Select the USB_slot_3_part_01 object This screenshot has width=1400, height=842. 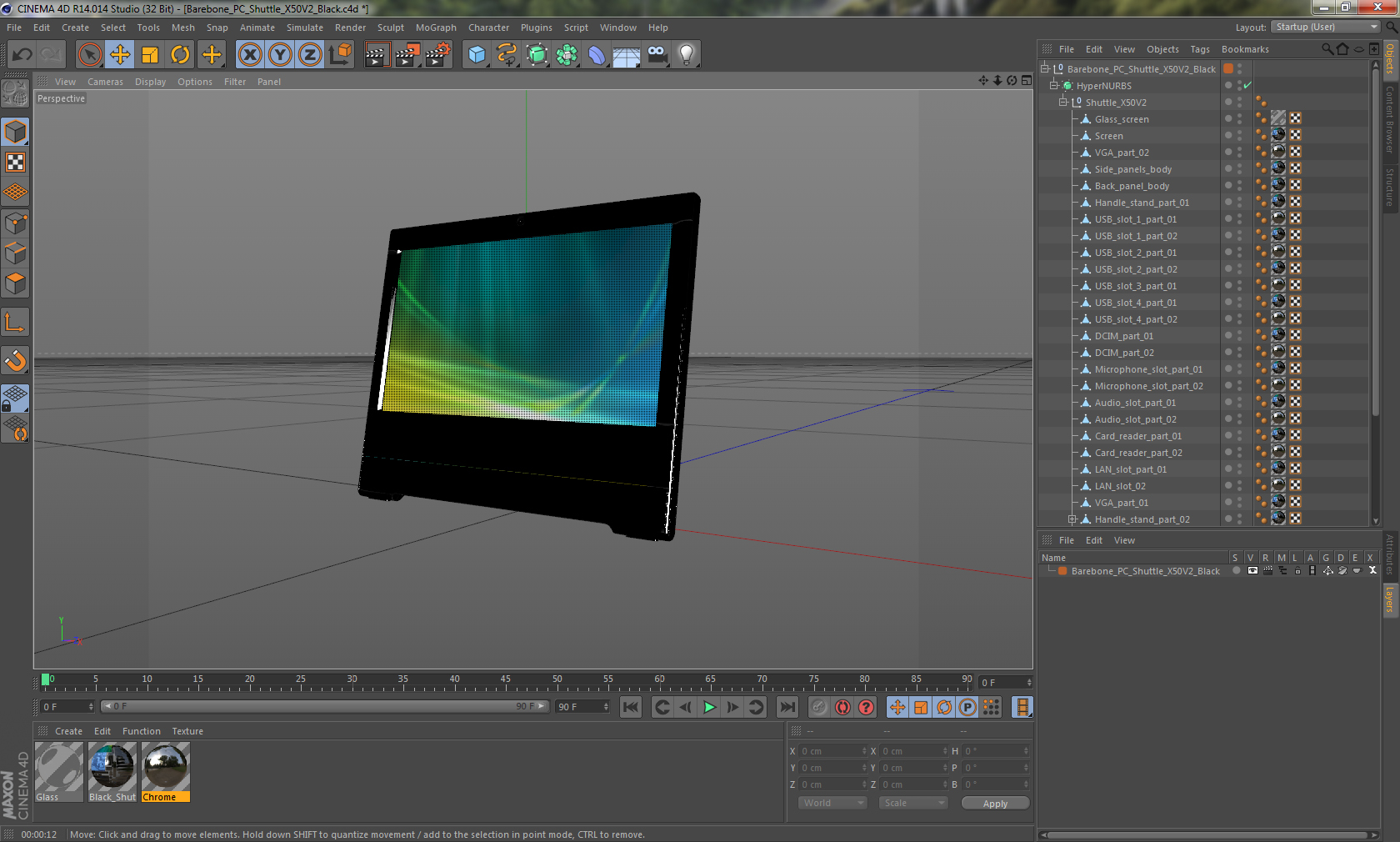(1135, 286)
